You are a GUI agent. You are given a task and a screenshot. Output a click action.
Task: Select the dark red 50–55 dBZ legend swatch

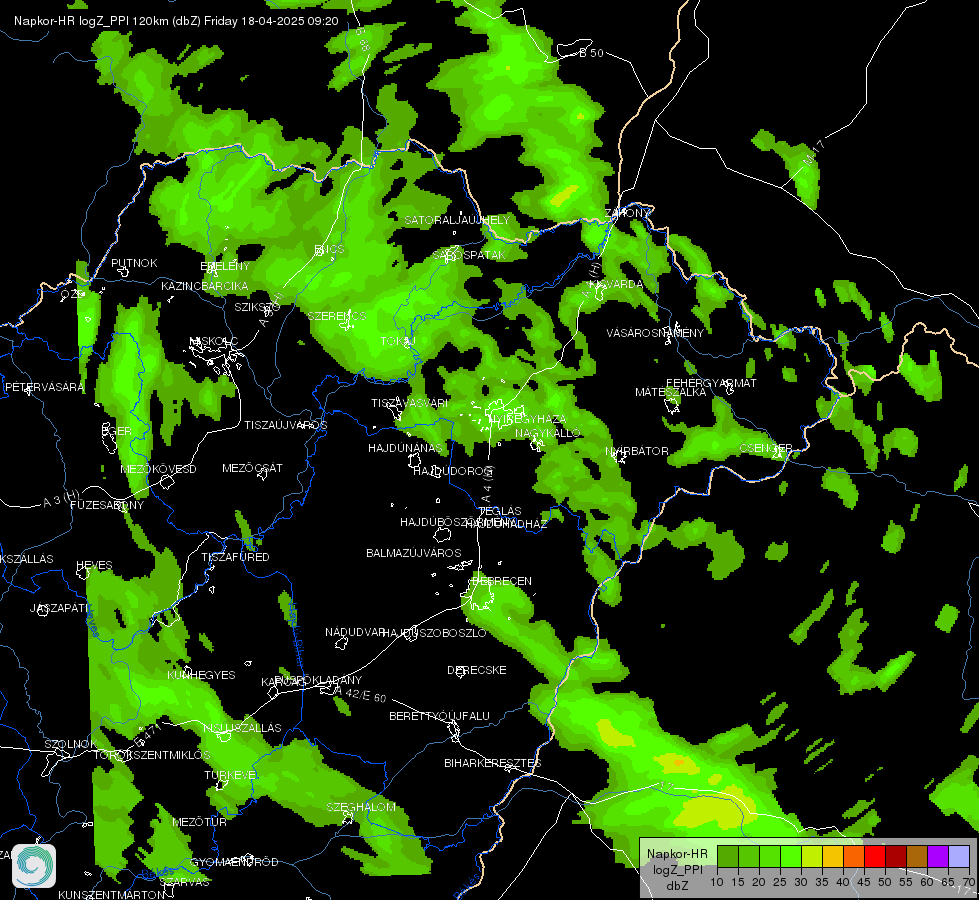(x=896, y=857)
